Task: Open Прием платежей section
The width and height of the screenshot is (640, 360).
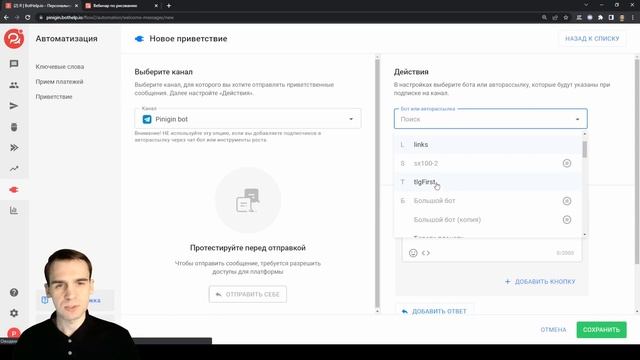Action: pos(59,82)
